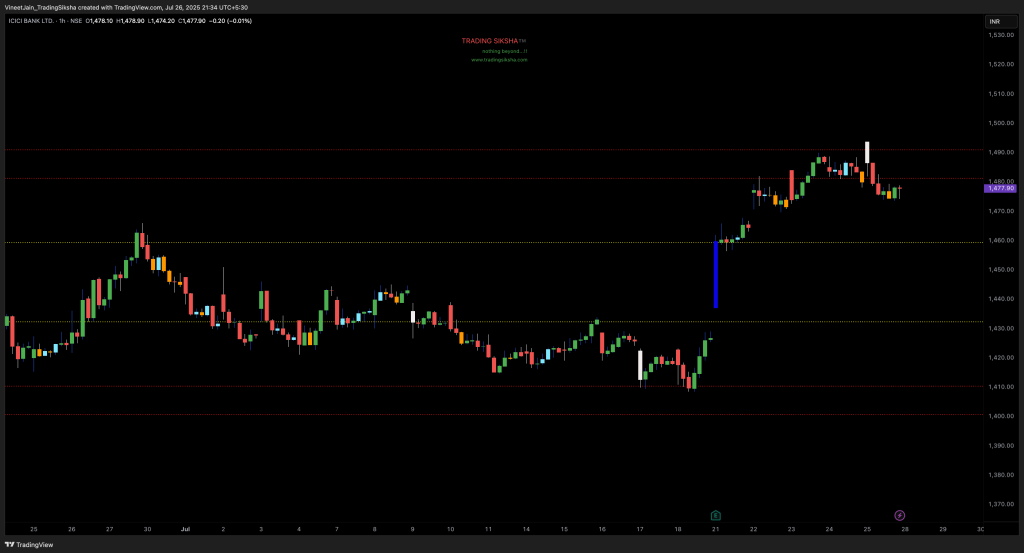Click the 1,370.00 price scale label
1024x553 pixels.
coord(1000,504)
